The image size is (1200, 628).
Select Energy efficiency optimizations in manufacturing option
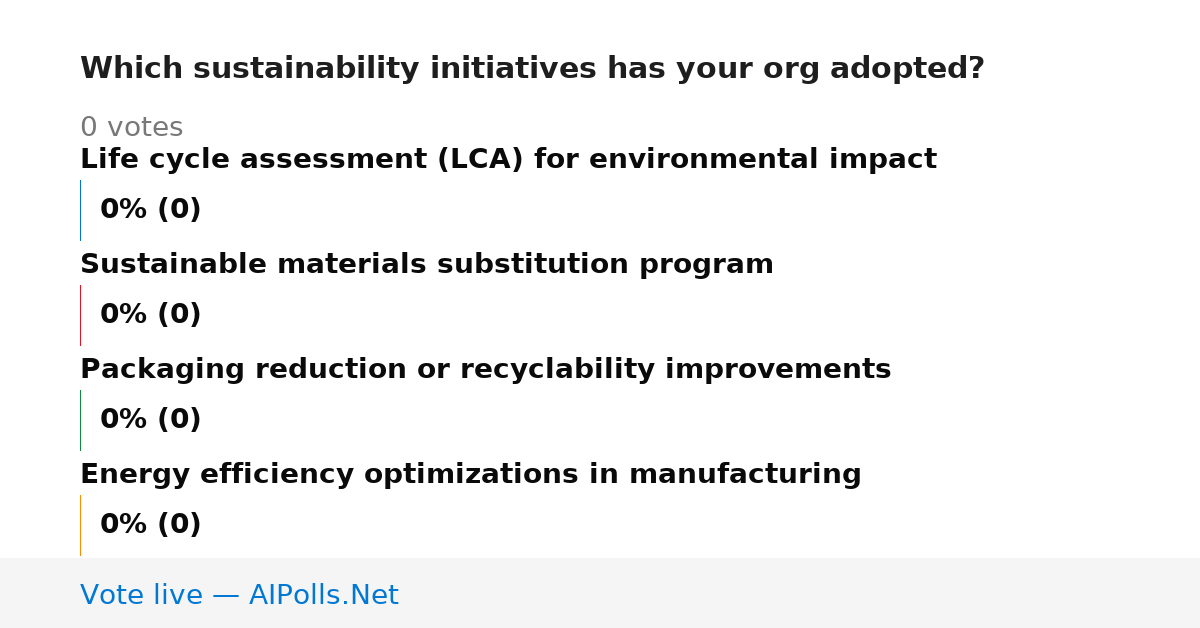(470, 475)
